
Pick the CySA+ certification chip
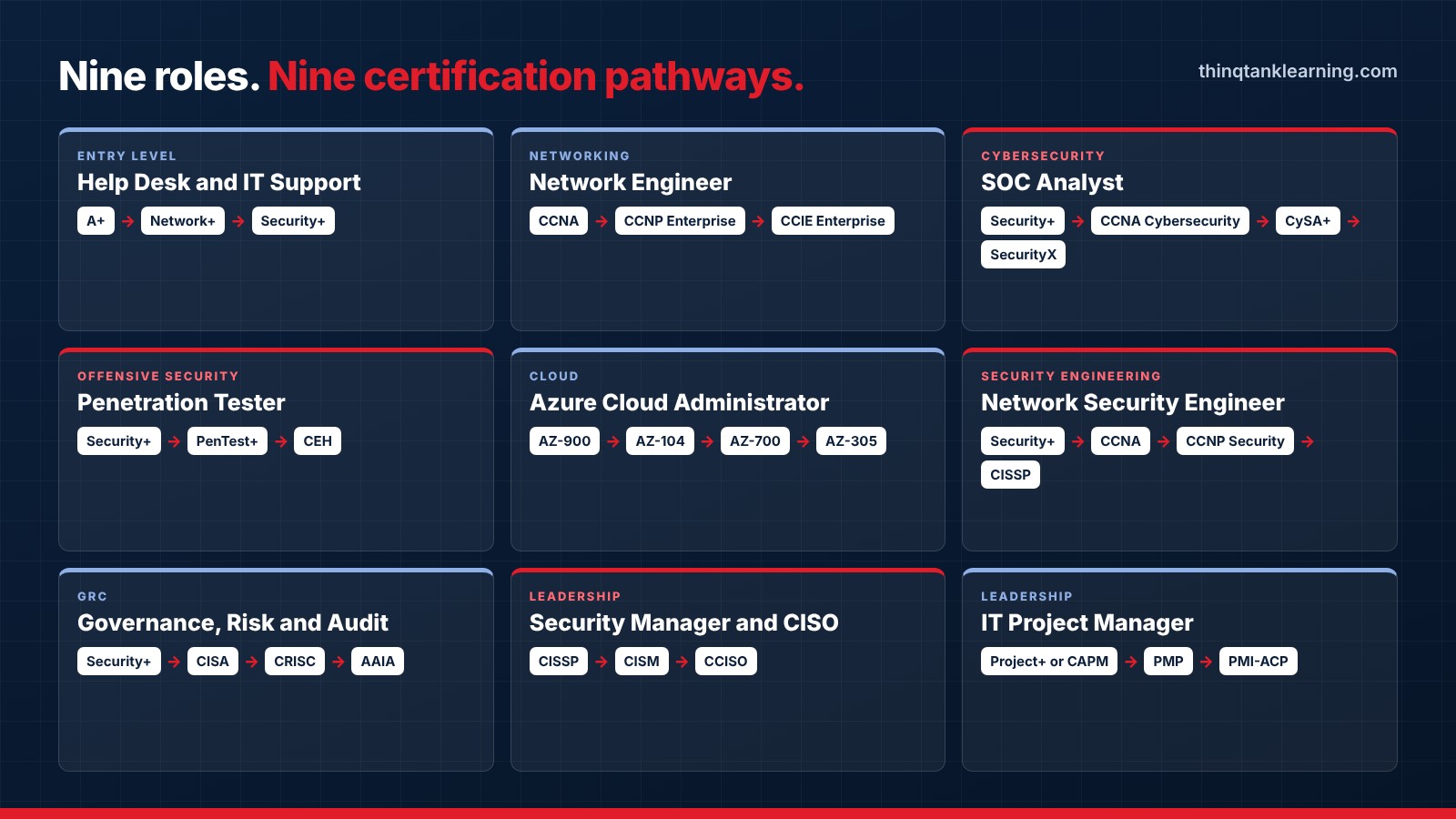click(1308, 221)
